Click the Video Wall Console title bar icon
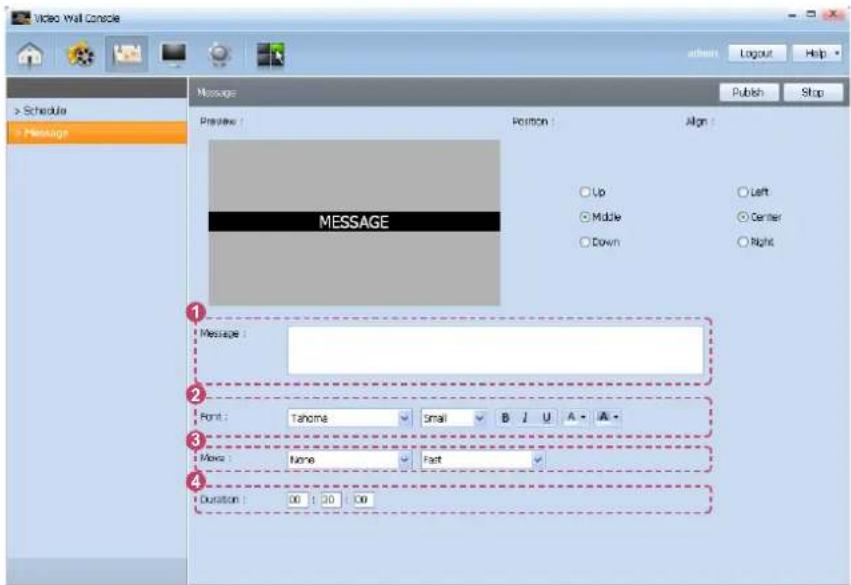The width and height of the screenshot is (851, 585). tap(21, 18)
